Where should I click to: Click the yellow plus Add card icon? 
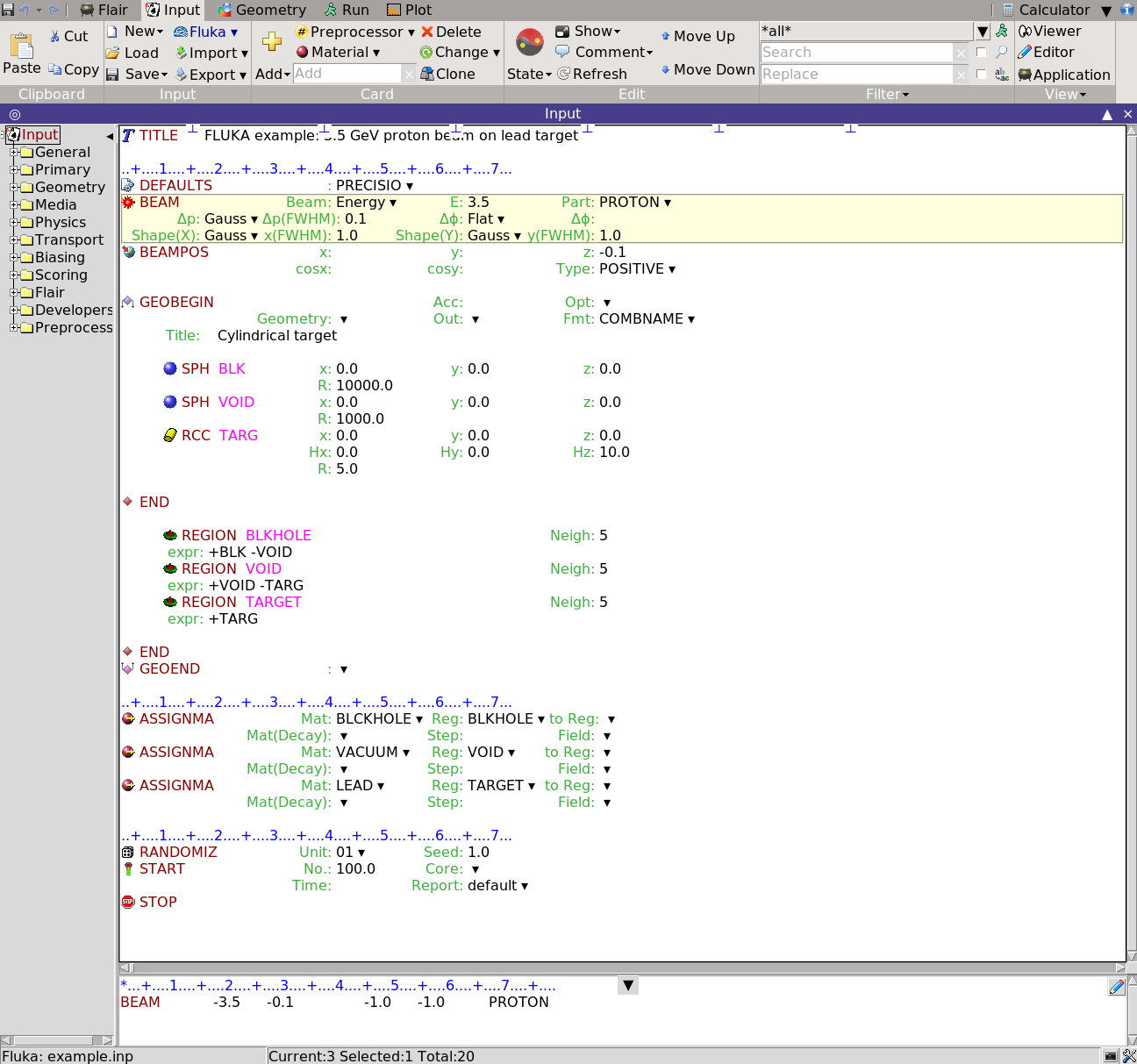272,42
